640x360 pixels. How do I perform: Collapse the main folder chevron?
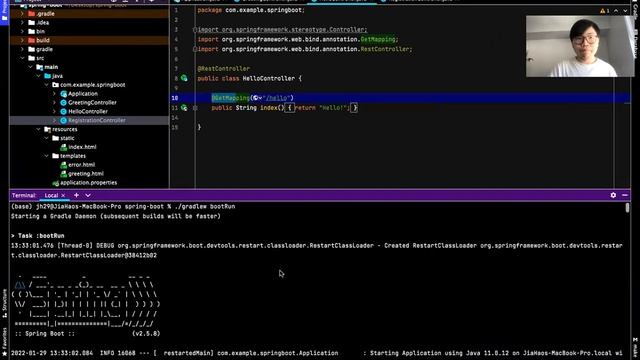[x=30, y=67]
